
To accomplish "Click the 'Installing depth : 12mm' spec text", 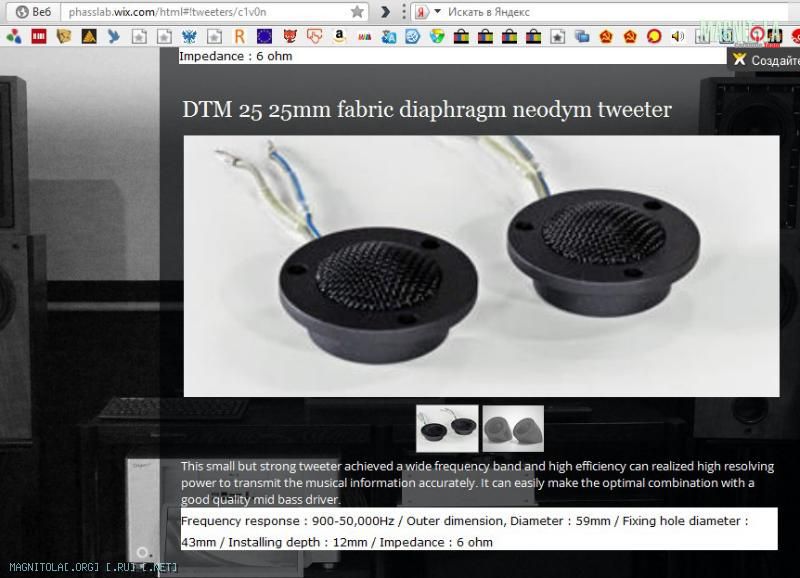I will [x=297, y=542].
